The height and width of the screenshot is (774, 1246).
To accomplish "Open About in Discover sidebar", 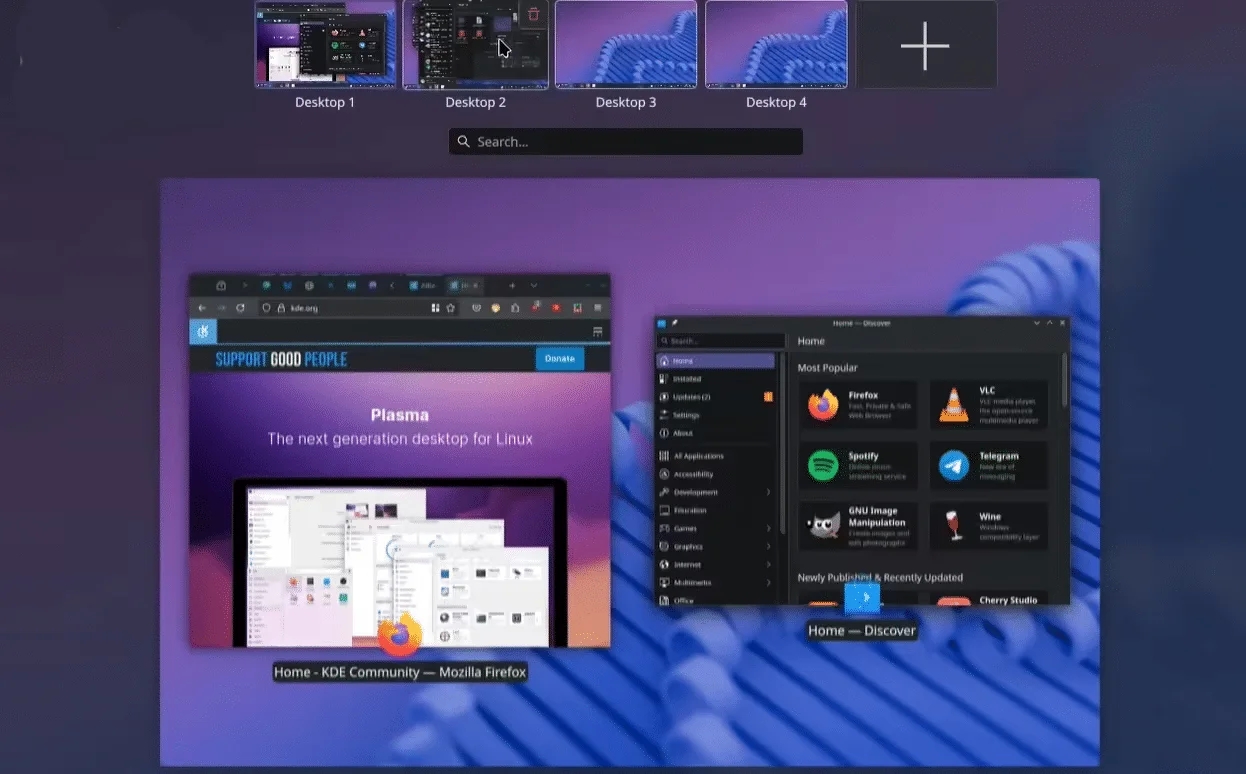I will point(715,433).
